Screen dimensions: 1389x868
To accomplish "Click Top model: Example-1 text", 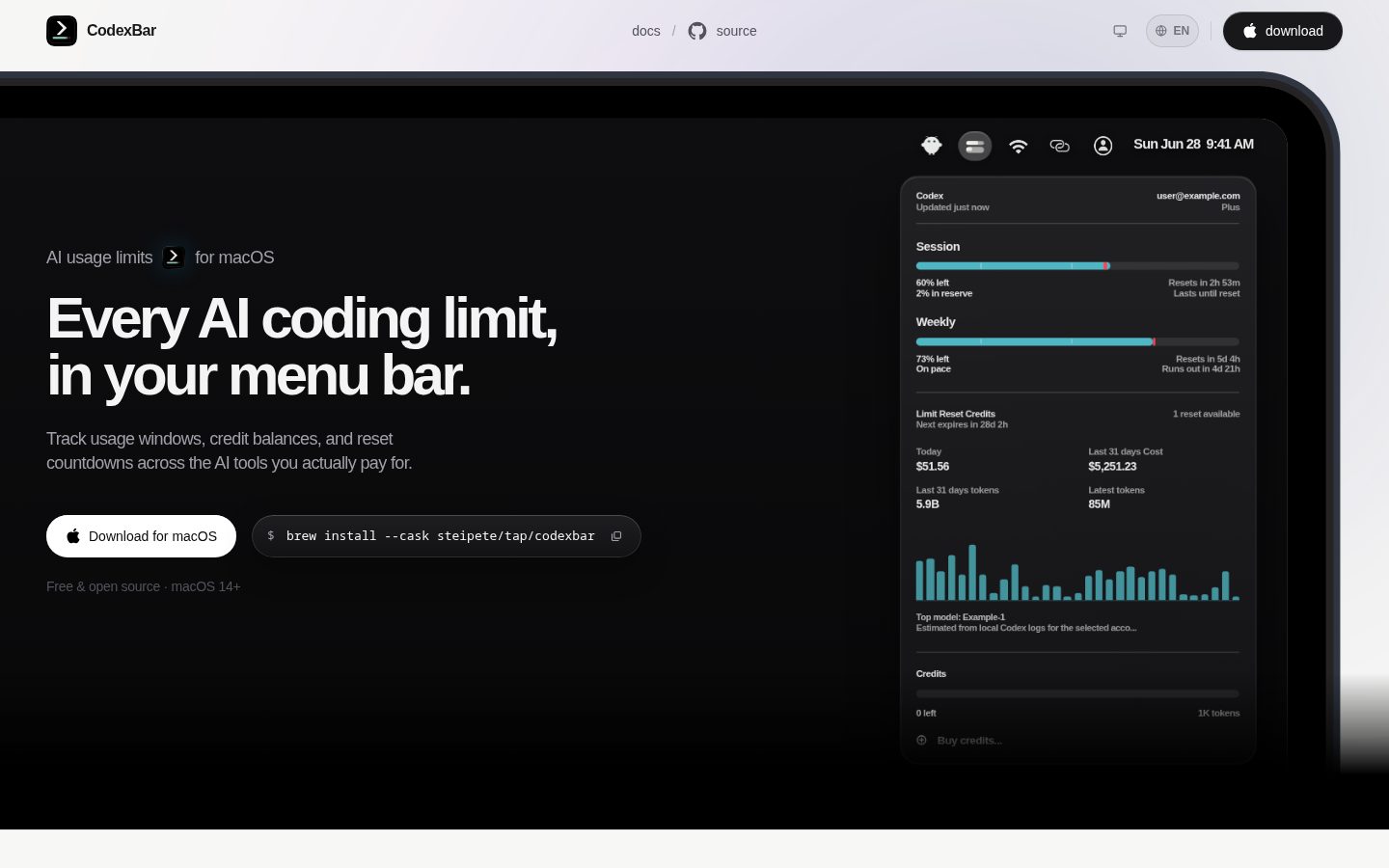I will point(961,617).
